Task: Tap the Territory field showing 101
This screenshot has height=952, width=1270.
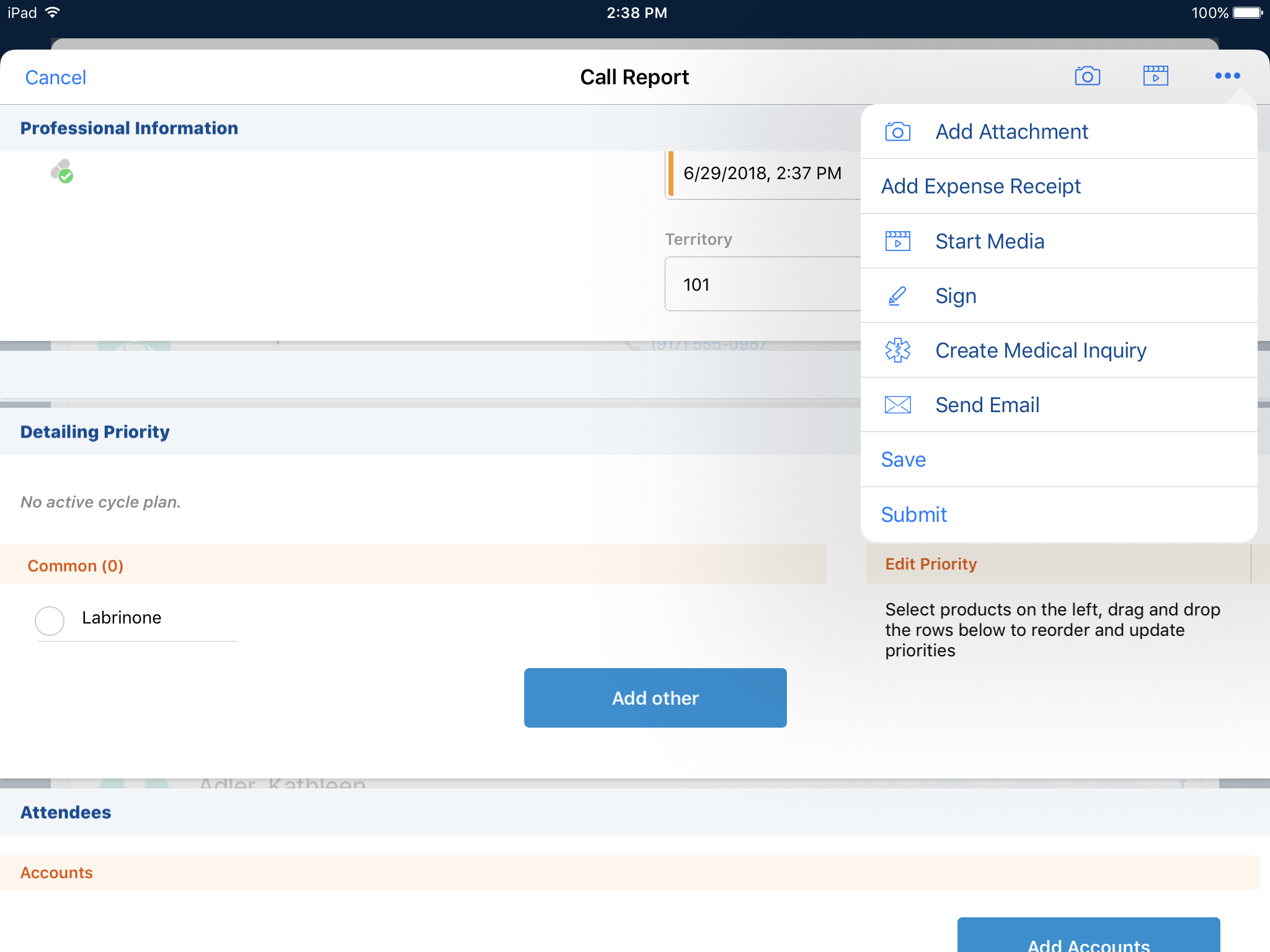Action: pyautogui.click(x=763, y=284)
